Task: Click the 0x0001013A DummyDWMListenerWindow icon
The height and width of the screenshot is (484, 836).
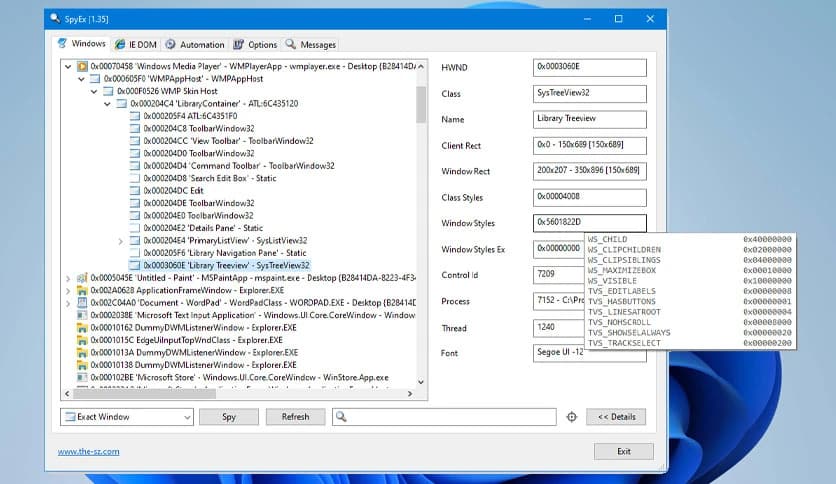Action: tap(82, 353)
